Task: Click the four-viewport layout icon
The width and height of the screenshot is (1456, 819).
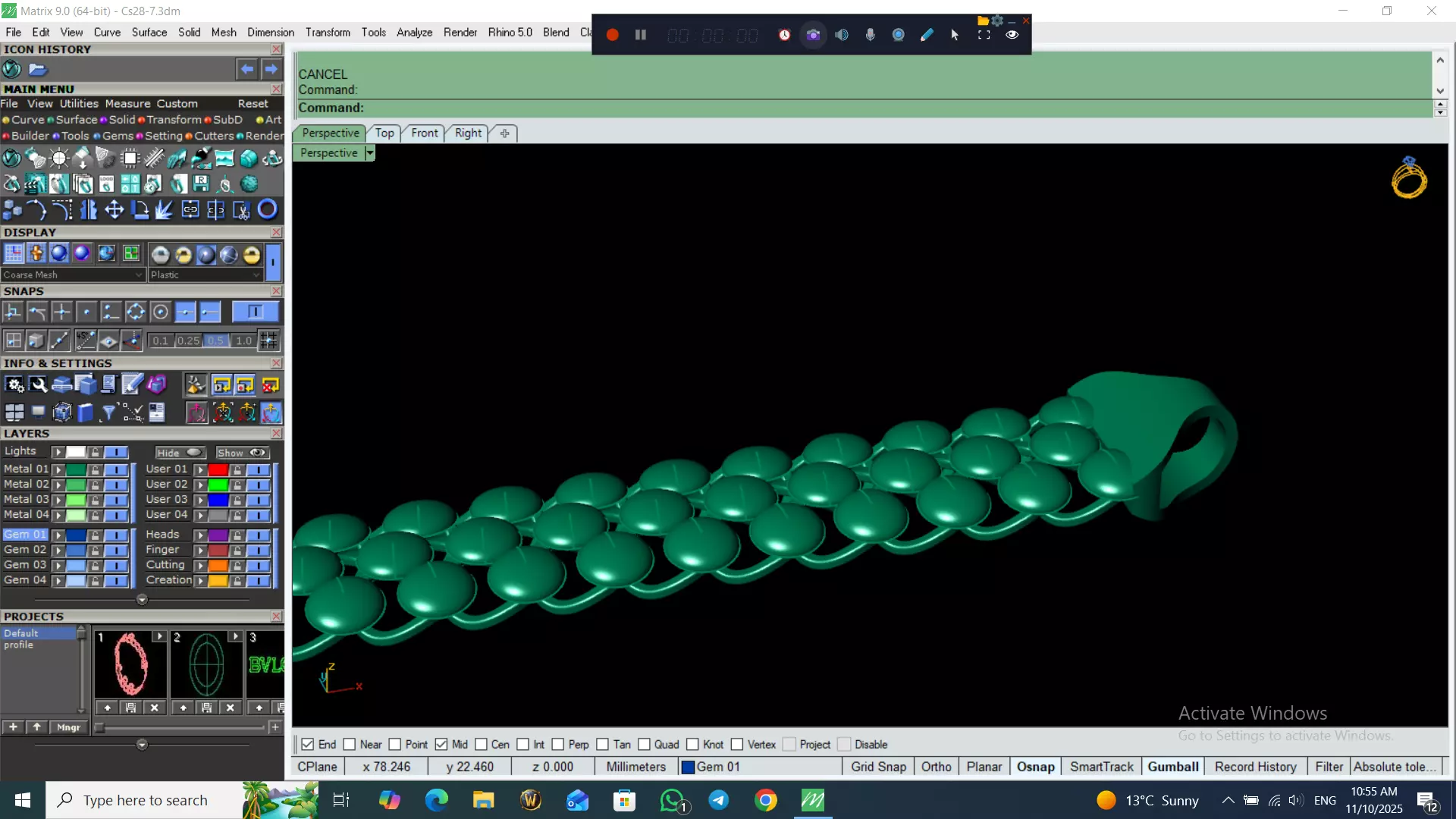Action: (x=14, y=413)
